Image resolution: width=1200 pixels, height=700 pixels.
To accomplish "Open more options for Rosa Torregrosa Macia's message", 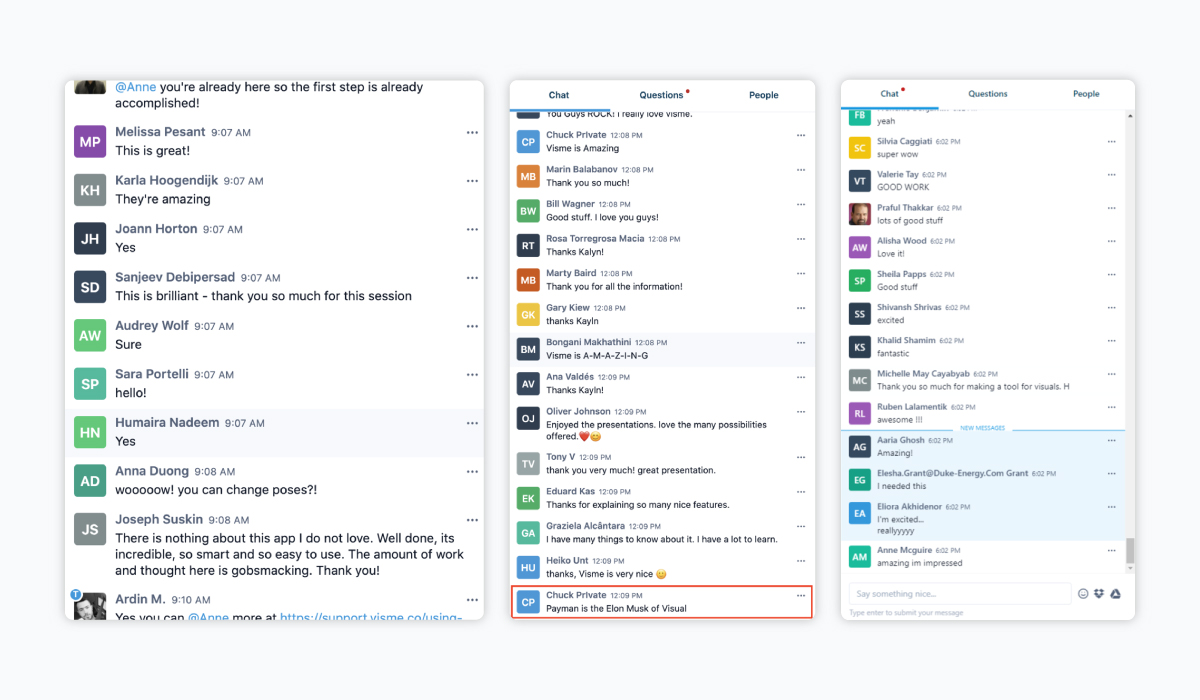I will coord(800,239).
